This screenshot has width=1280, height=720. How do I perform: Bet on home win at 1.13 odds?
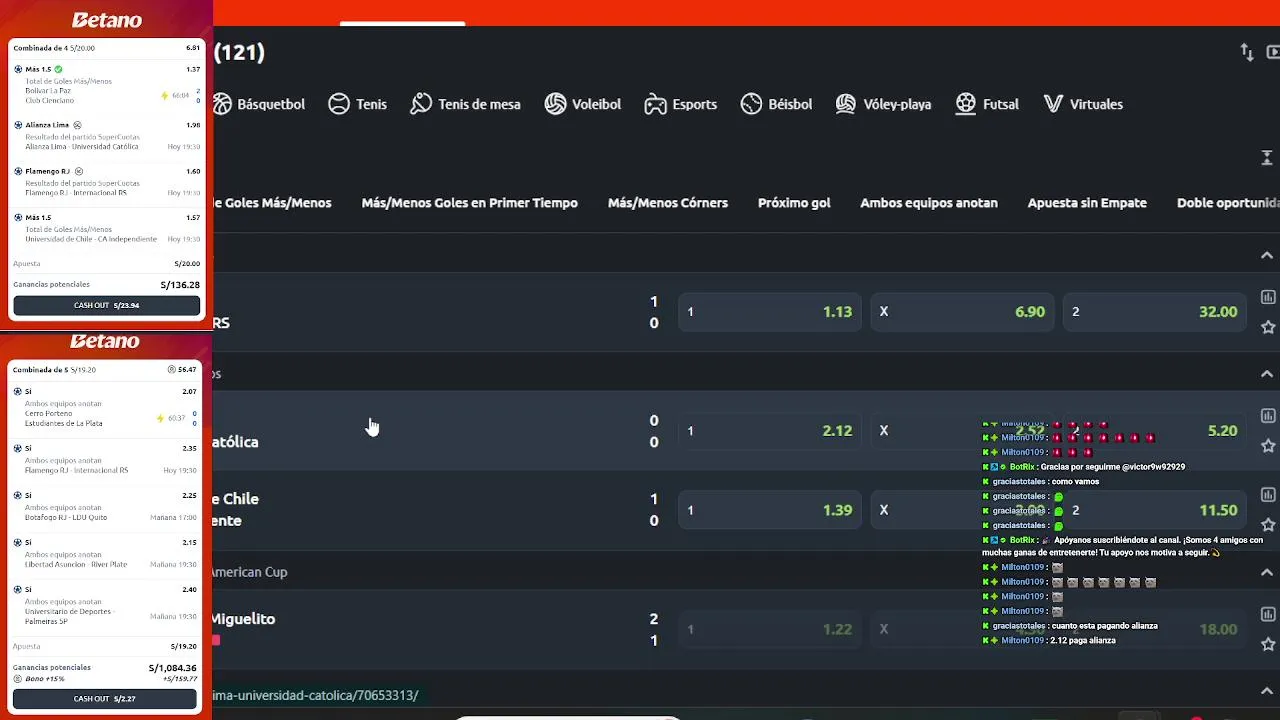(x=769, y=312)
